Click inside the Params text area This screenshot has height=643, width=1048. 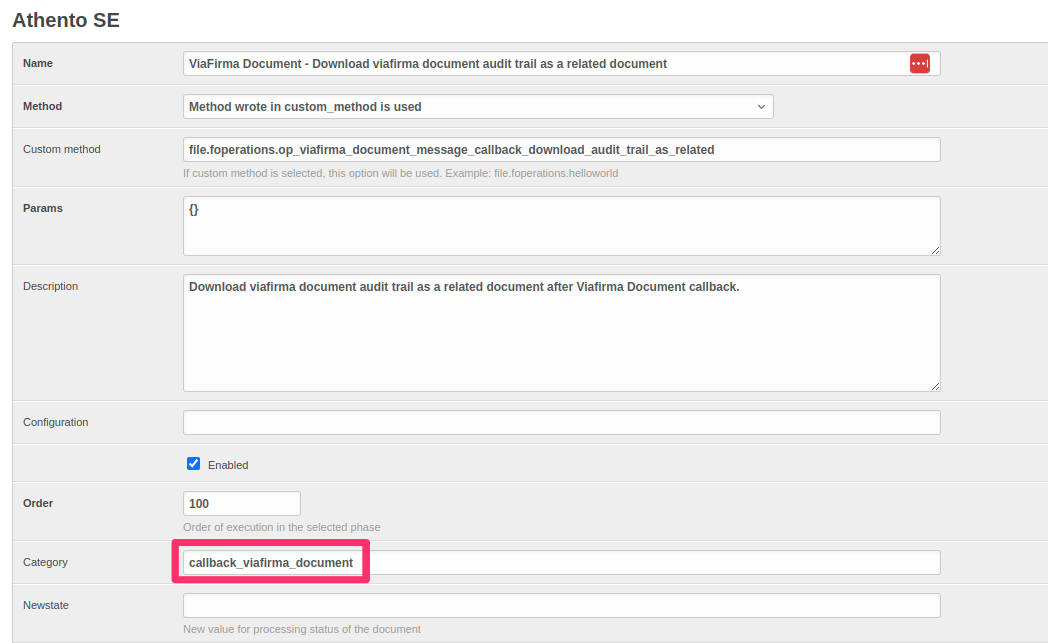(x=561, y=226)
